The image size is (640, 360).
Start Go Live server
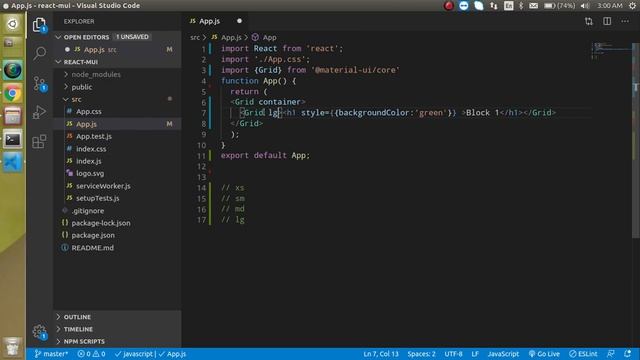[x=544, y=354]
